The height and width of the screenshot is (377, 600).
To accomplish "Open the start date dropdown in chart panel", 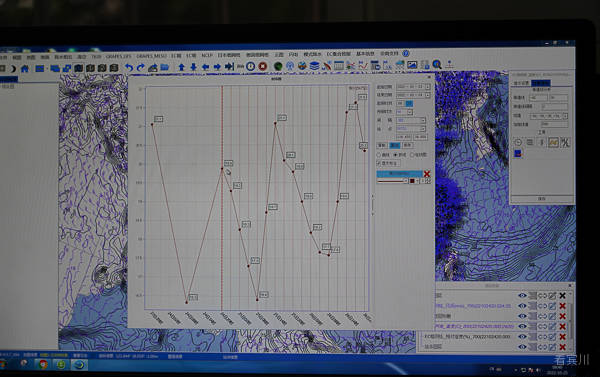I will 428,87.
